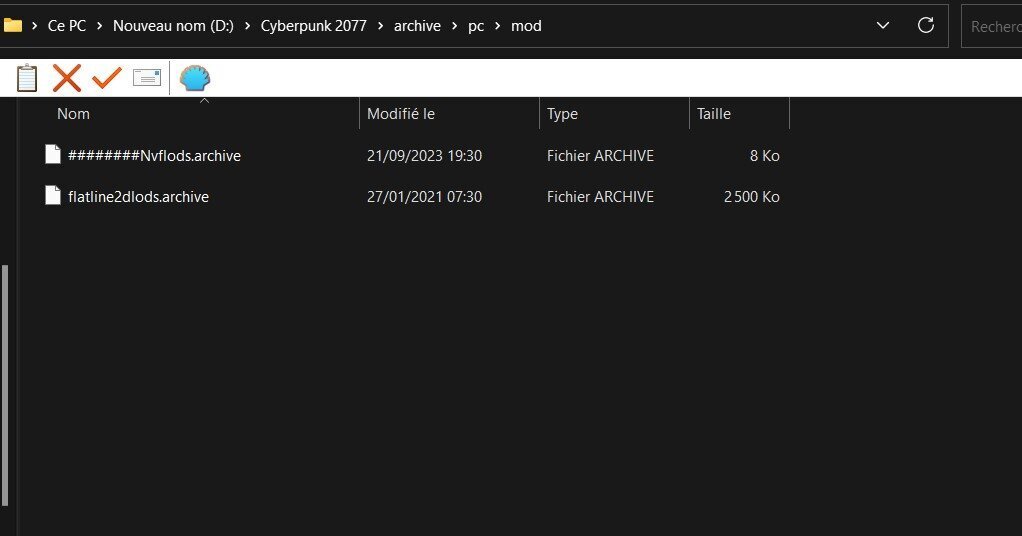Click the refresh button beside address bar

926,25
